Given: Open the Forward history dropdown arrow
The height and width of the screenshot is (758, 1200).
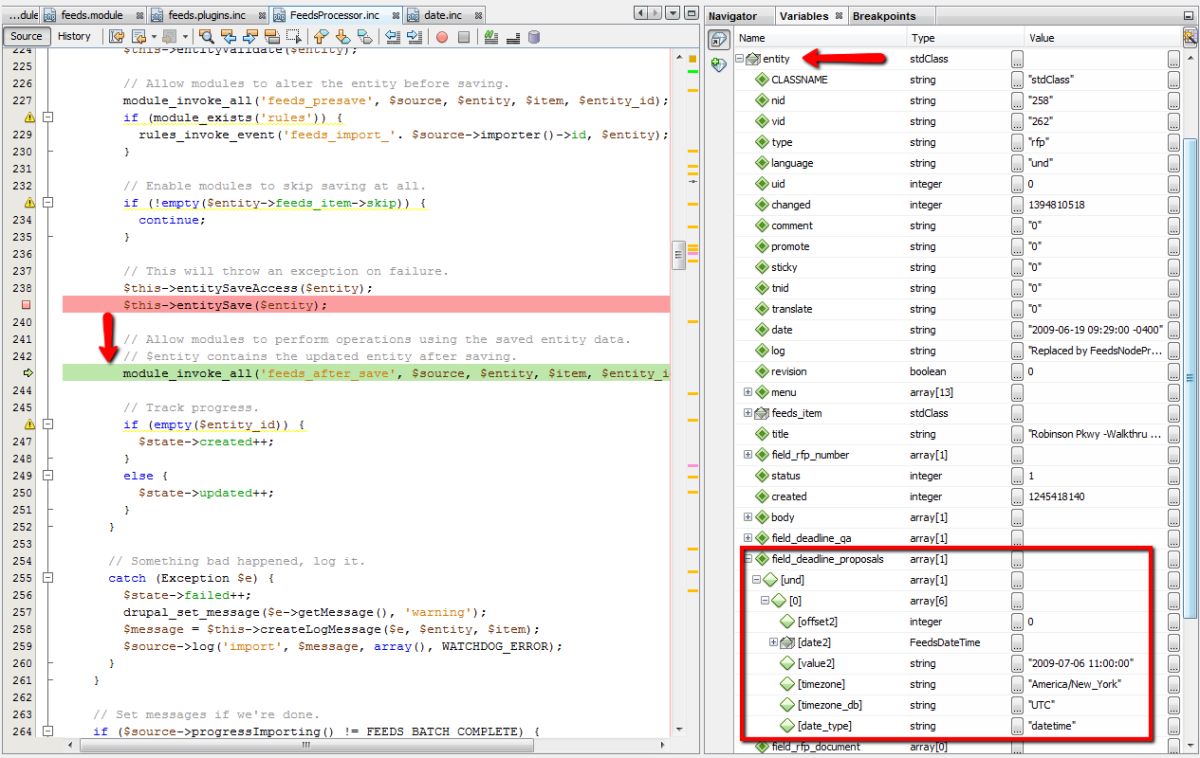Looking at the screenshot, I should click(184, 37).
